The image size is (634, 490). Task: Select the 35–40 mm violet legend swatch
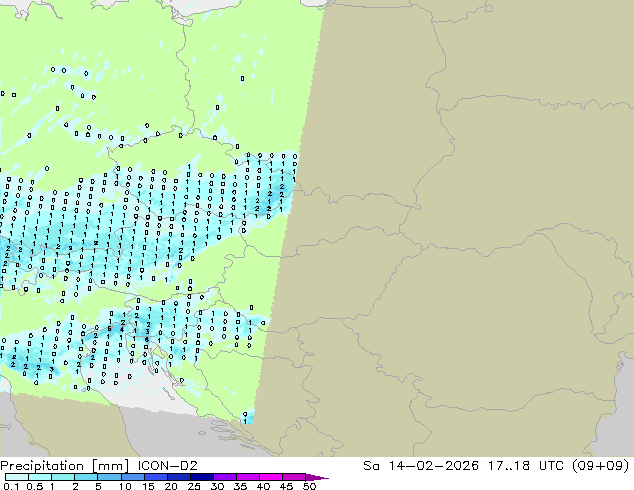(247, 477)
